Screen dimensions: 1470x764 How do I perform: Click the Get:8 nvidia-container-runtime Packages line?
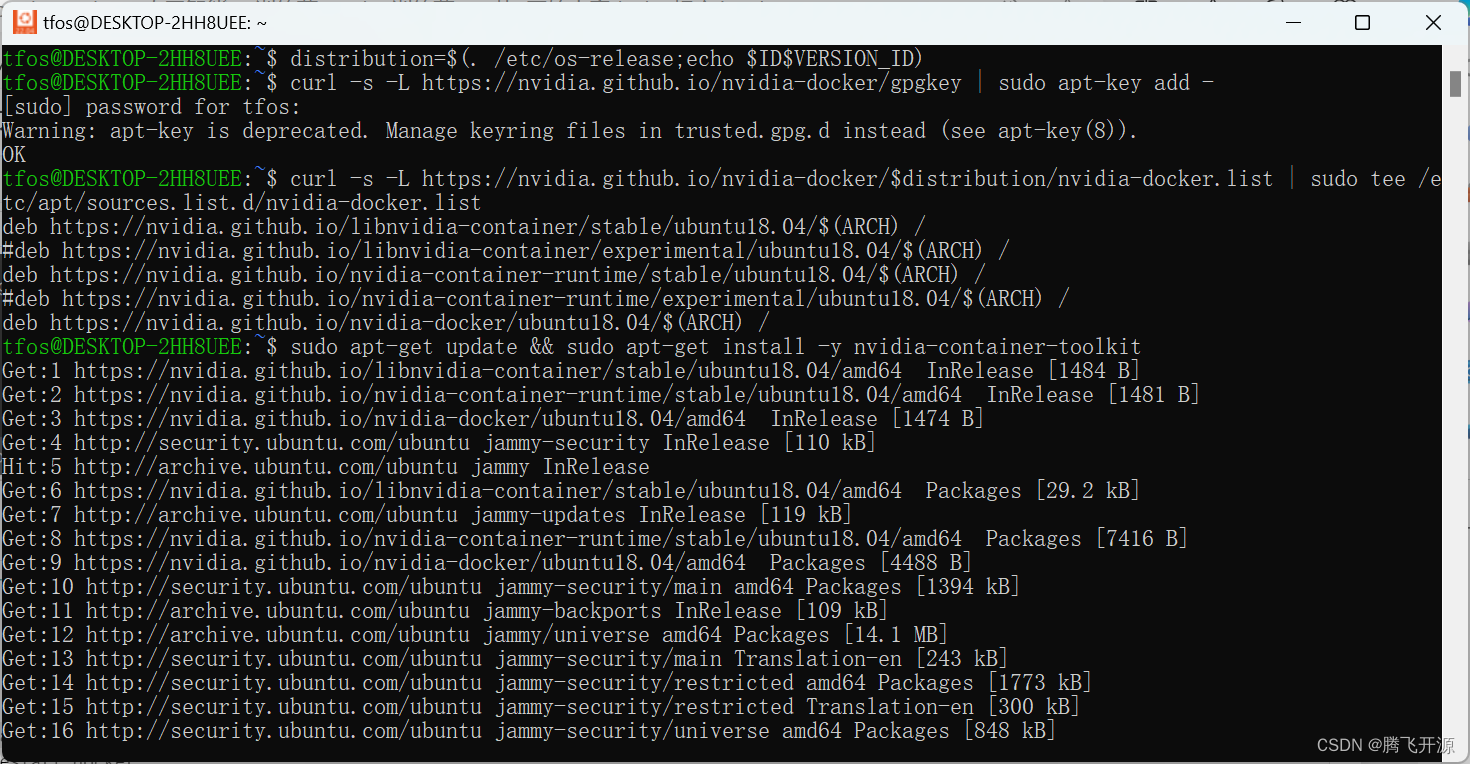click(595, 539)
